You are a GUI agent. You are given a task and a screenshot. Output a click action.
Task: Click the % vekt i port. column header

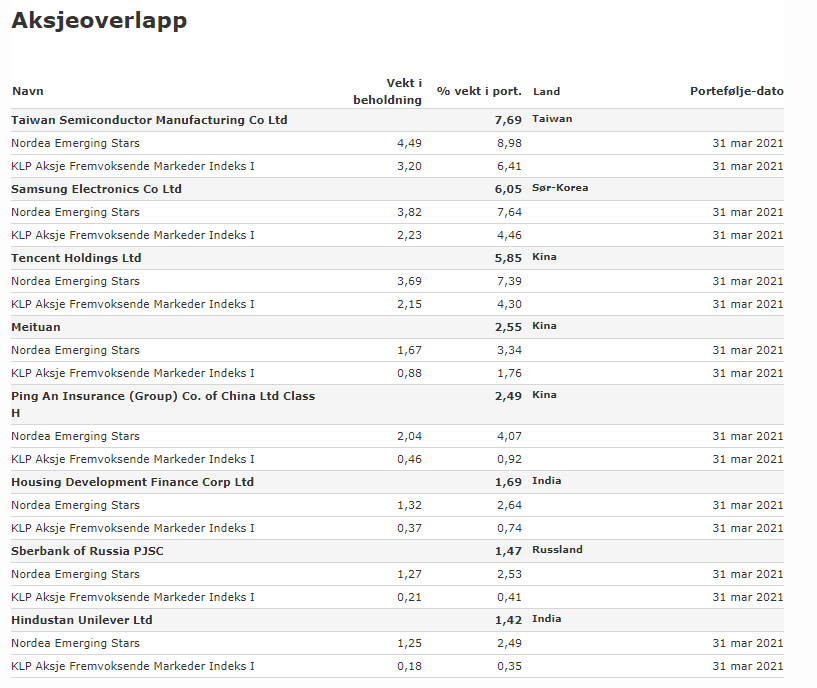click(479, 91)
